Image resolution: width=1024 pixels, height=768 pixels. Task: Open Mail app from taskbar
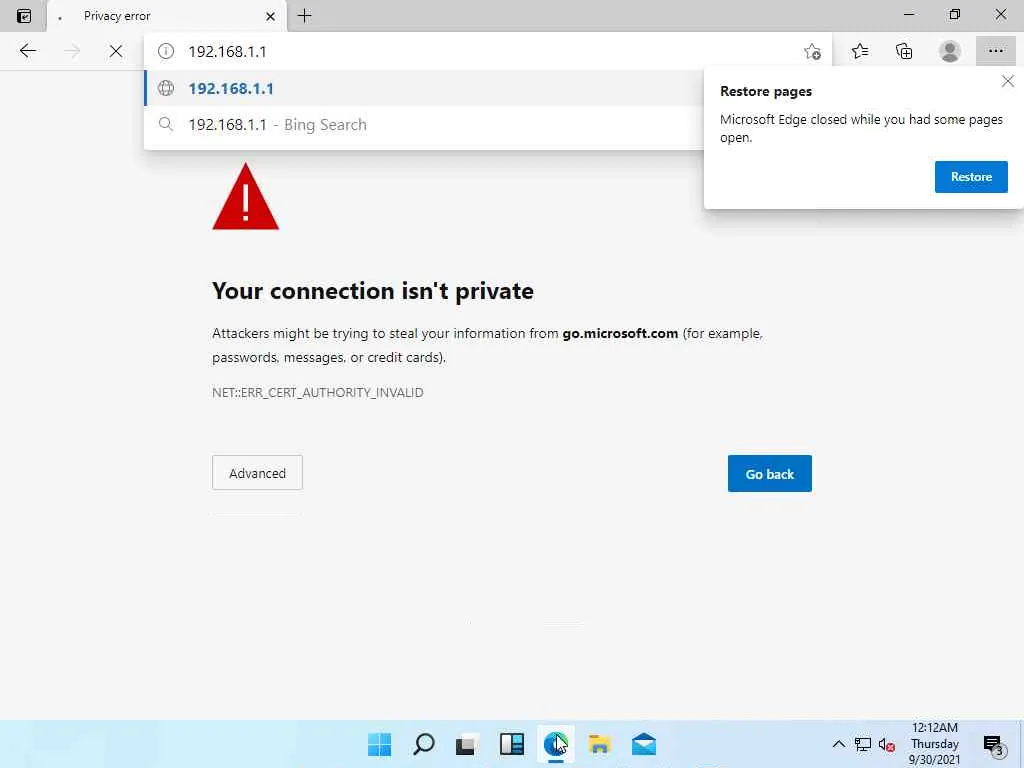coord(644,744)
